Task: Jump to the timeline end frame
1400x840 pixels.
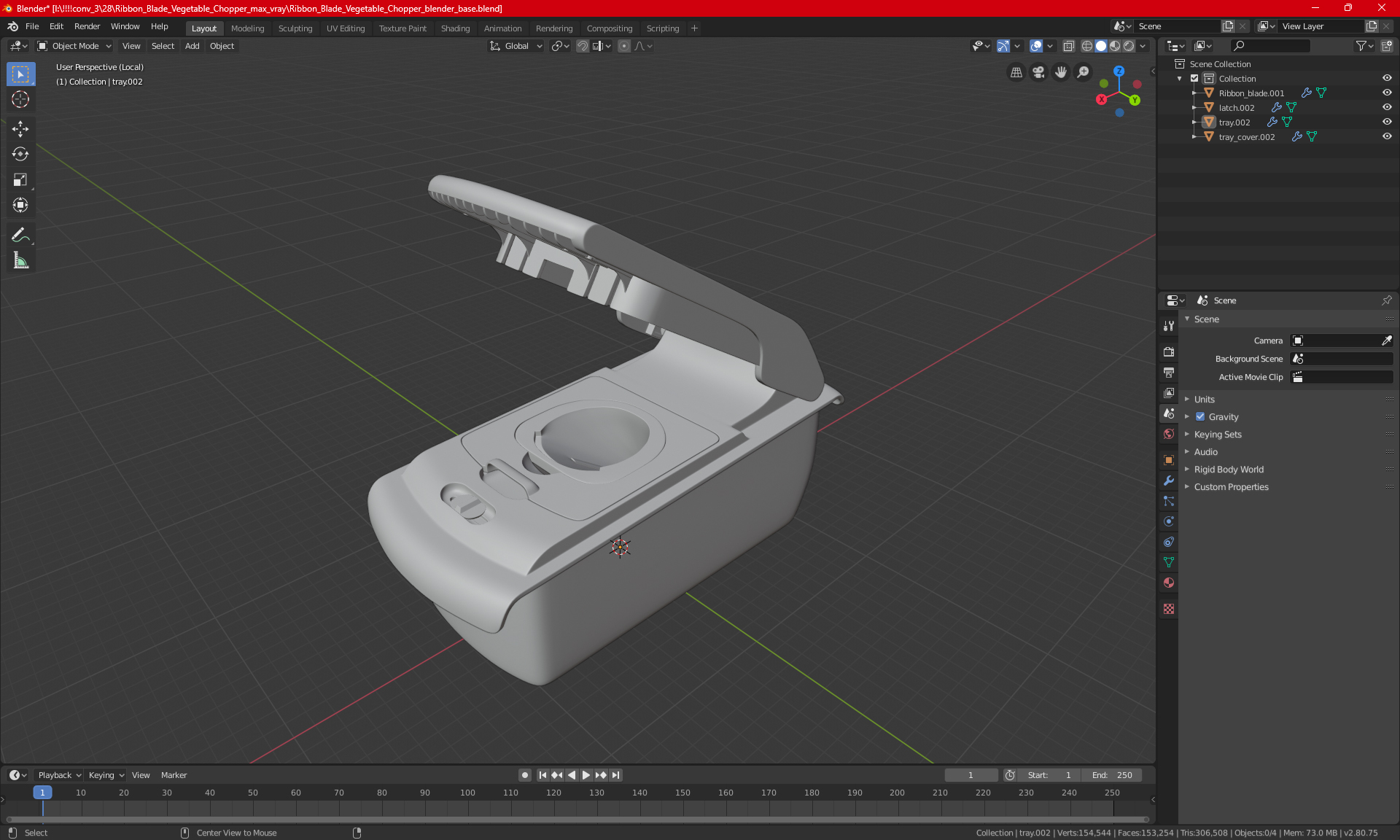Action: click(616, 775)
